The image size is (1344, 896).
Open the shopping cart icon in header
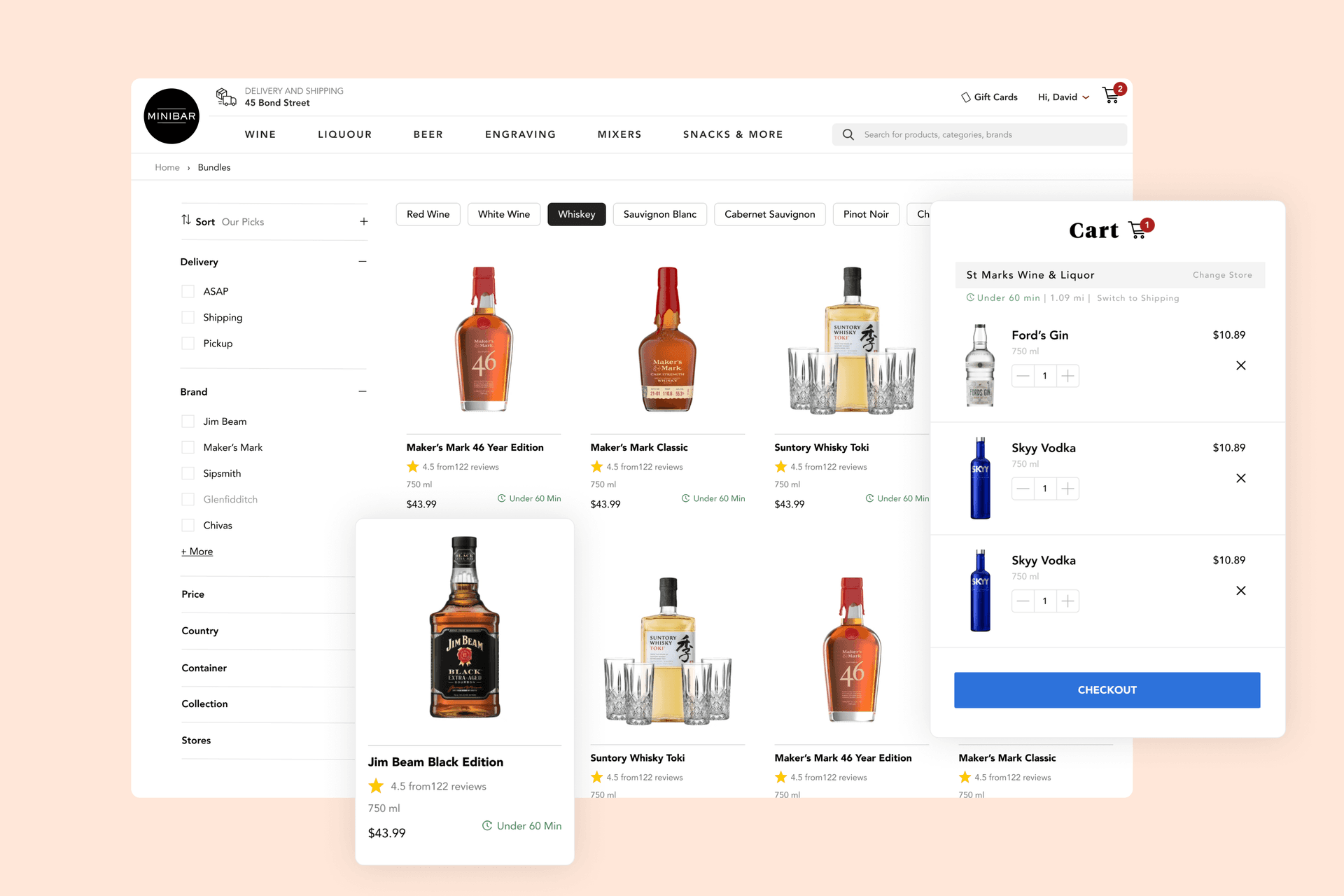tap(1111, 96)
